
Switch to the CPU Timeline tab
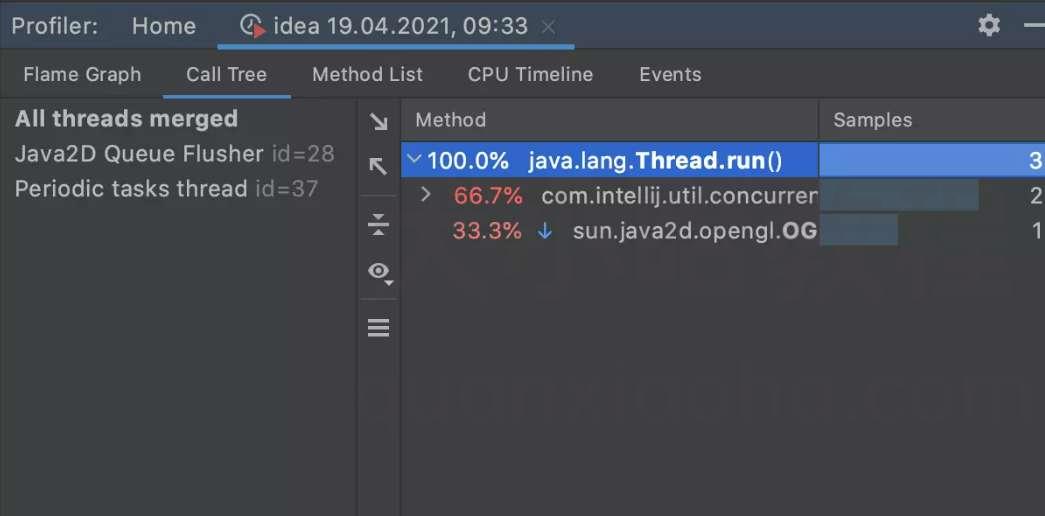pyautogui.click(x=530, y=74)
